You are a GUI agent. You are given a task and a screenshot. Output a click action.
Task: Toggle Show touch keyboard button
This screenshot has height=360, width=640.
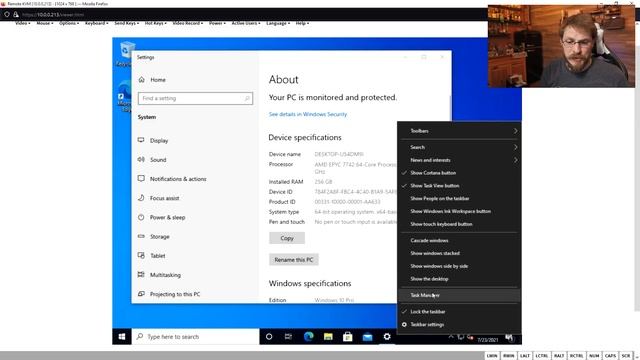(x=459, y=224)
